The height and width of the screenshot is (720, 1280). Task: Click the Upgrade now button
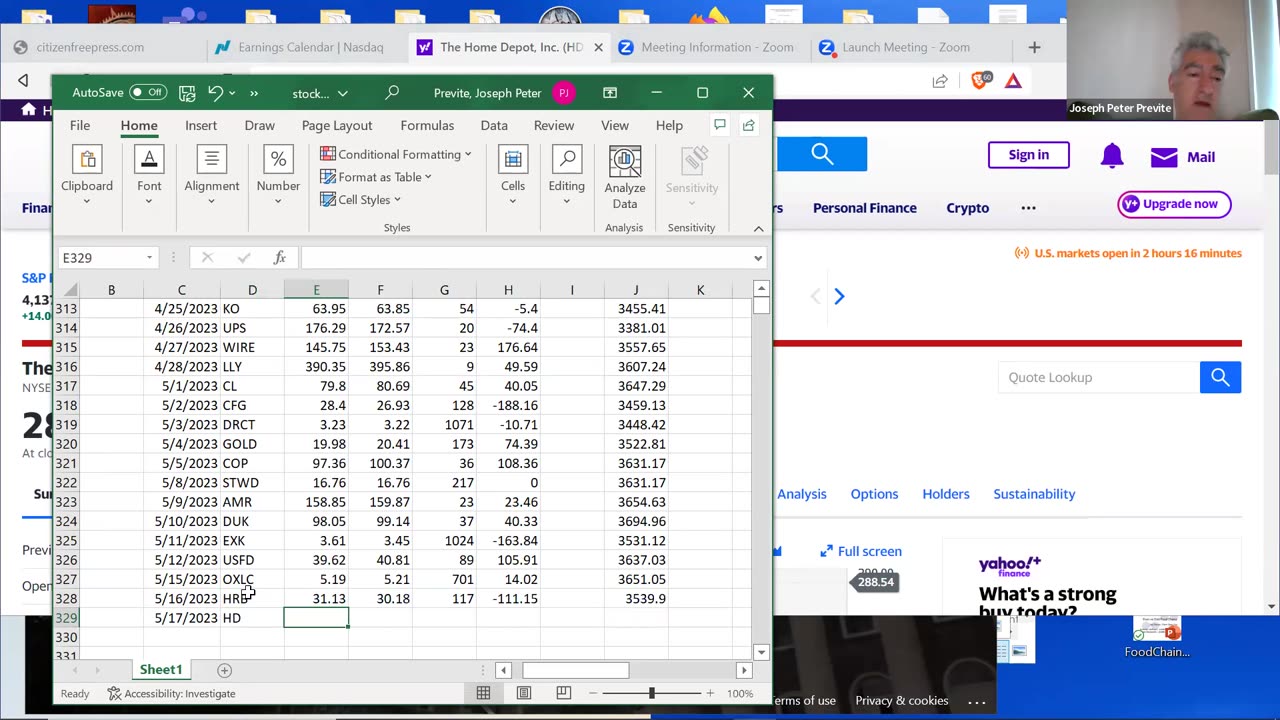pos(1174,204)
